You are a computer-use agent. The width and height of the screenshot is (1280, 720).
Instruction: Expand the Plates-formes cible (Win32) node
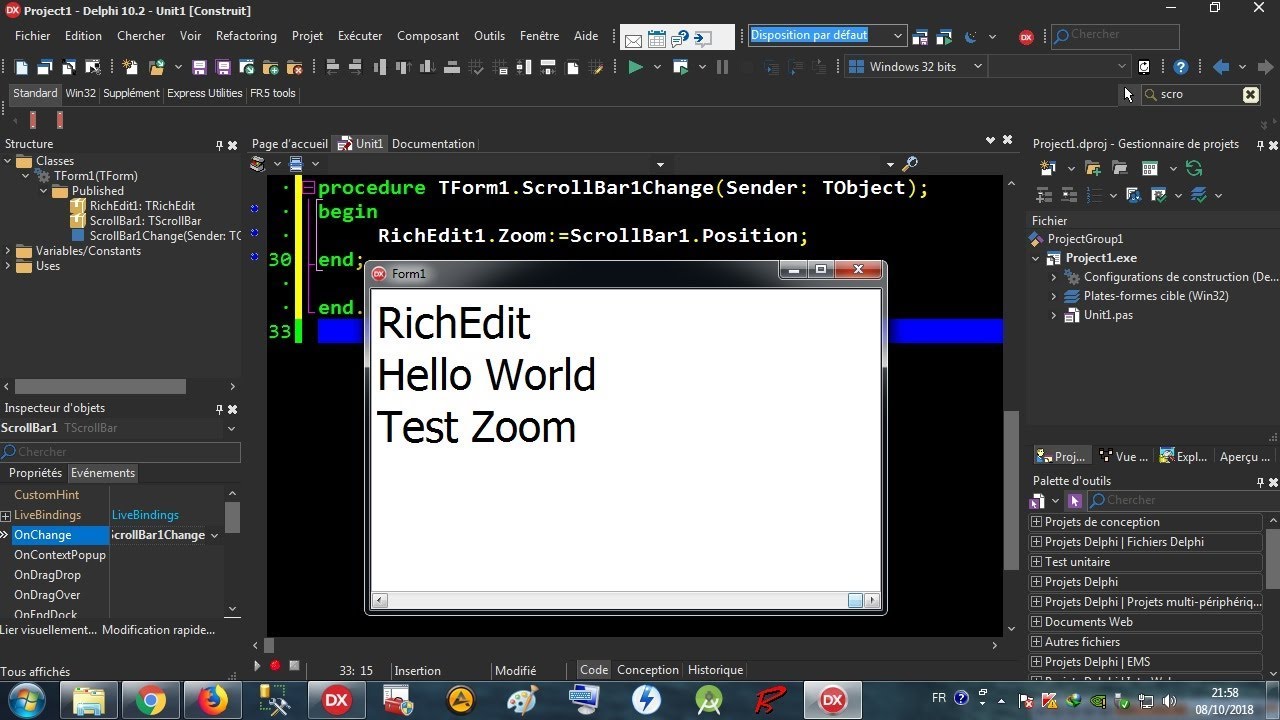pyautogui.click(x=1054, y=296)
